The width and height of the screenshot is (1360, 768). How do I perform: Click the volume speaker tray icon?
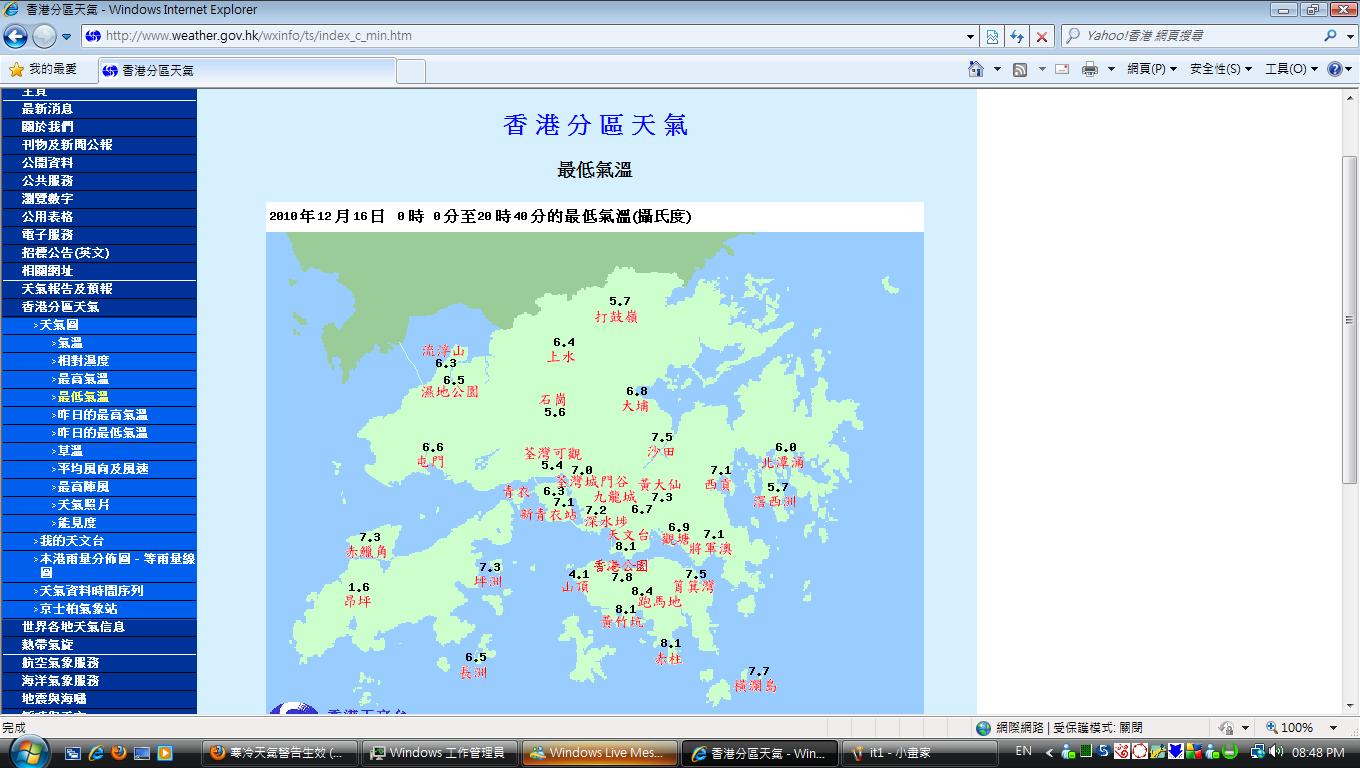pos(1274,752)
